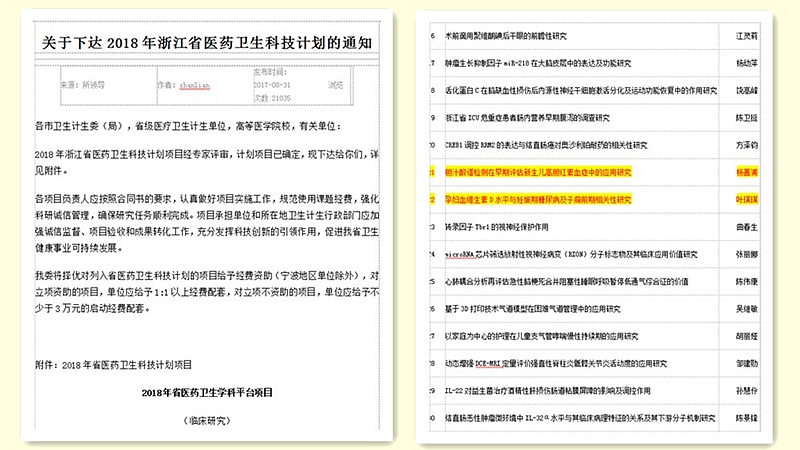Click the row about 'DCE-MRI 定量评价强直性脊柱炎'
The width and height of the screenshot is (800, 450).
tap(556, 364)
